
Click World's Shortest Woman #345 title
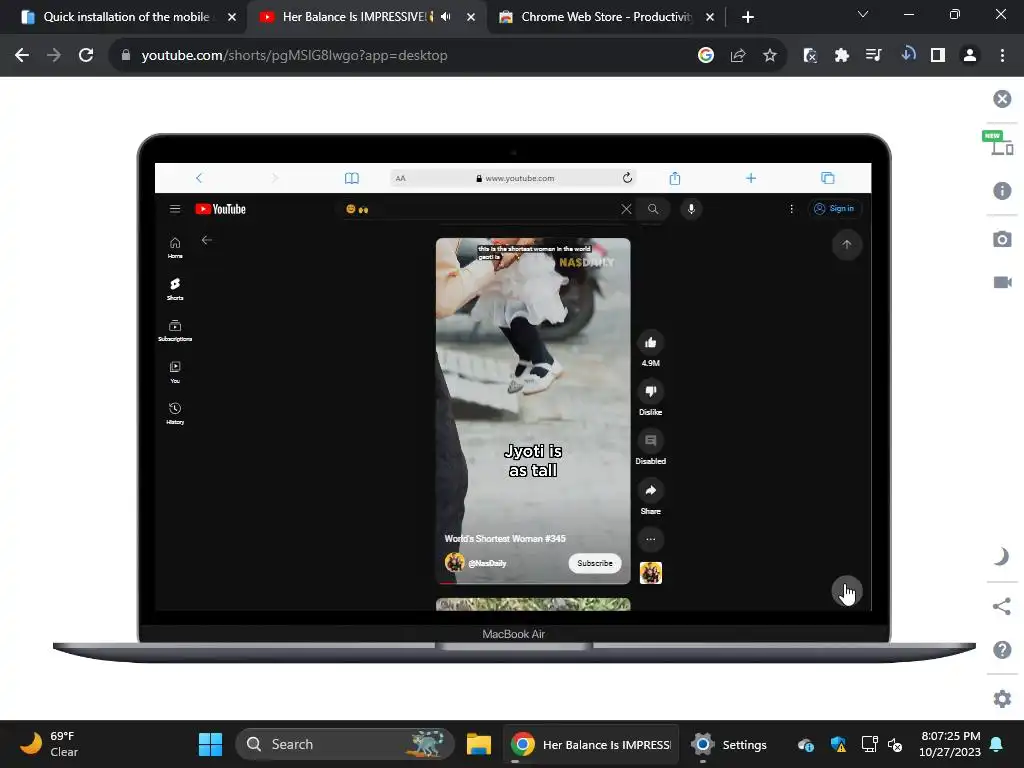505,539
